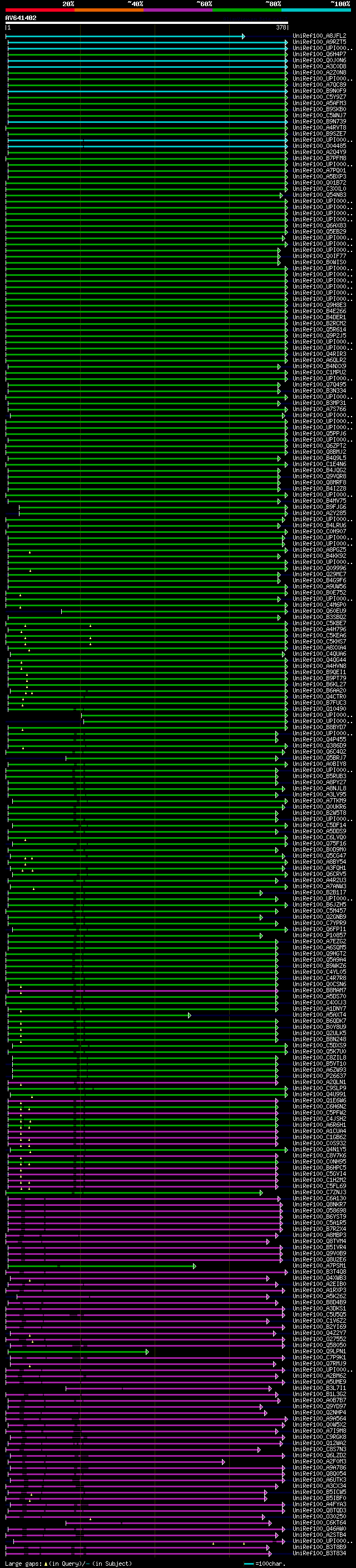Screen dimensions: 356x1568
Task: Select hit label UniRef100_Q6H4P7
Action: point(319,54)
